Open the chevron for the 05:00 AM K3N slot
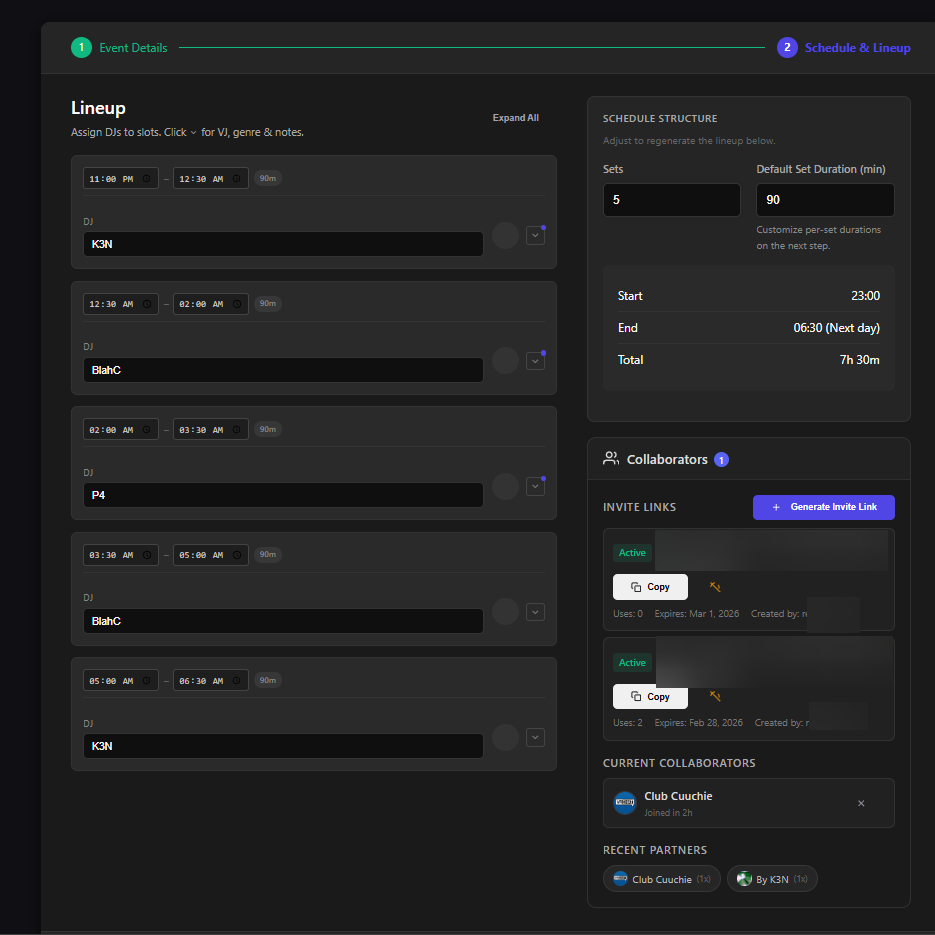935x935 pixels. 535,738
